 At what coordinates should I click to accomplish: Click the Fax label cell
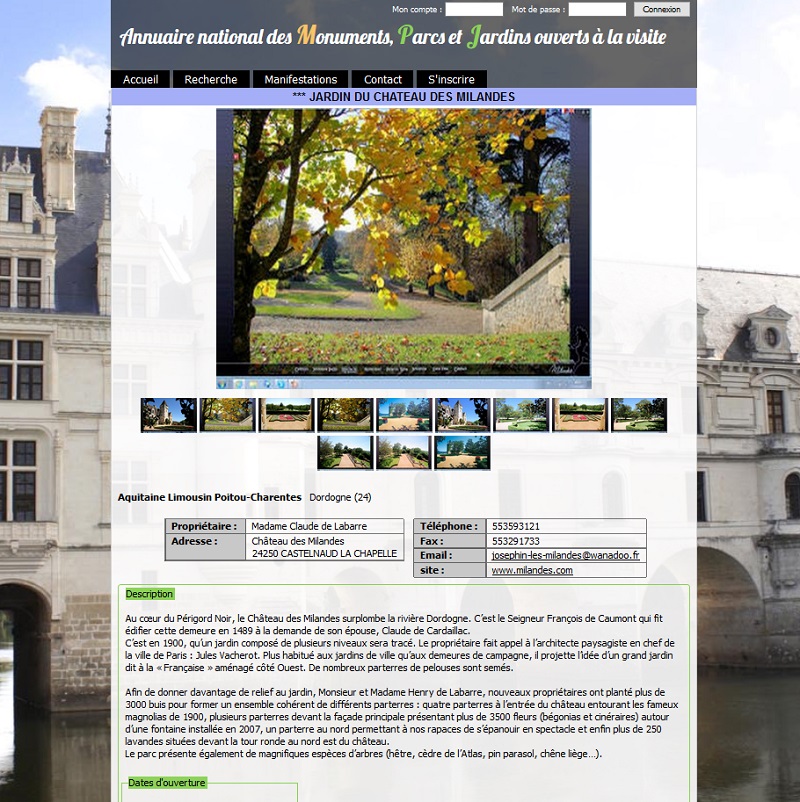click(x=450, y=541)
